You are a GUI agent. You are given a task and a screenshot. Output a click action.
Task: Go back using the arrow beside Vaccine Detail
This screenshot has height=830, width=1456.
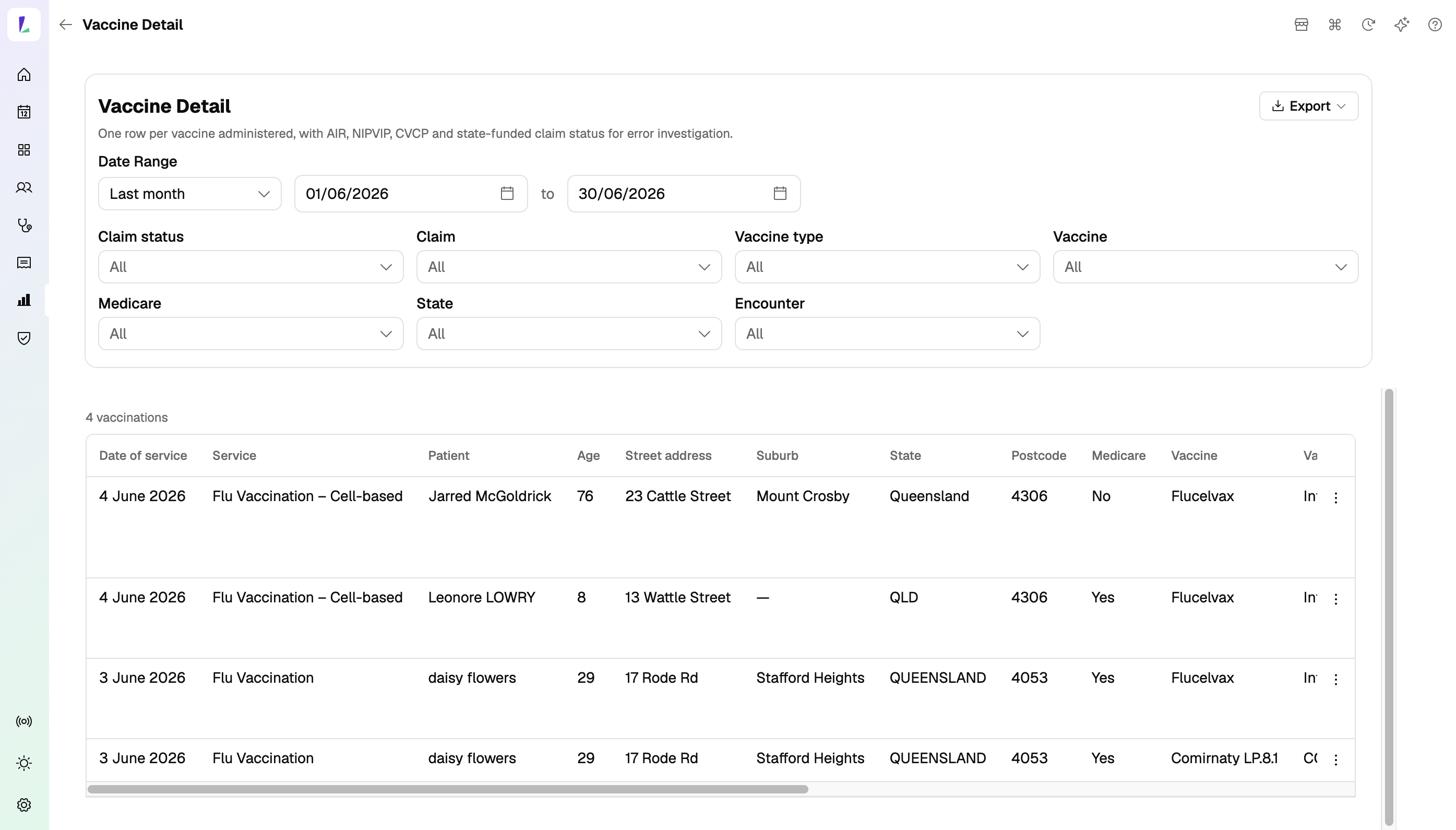pyautogui.click(x=66, y=25)
